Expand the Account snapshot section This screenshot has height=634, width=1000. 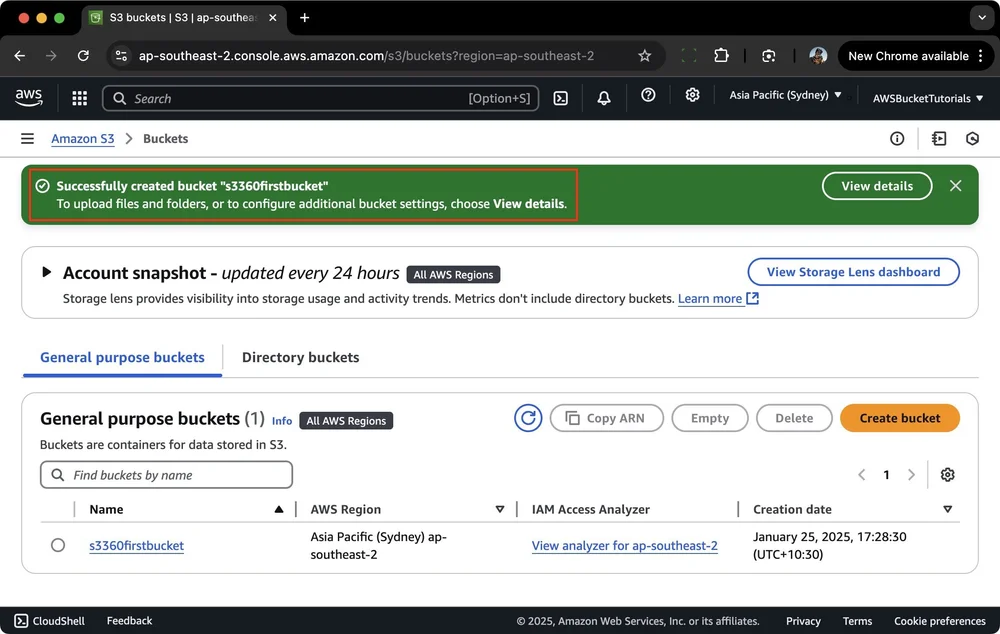46,272
